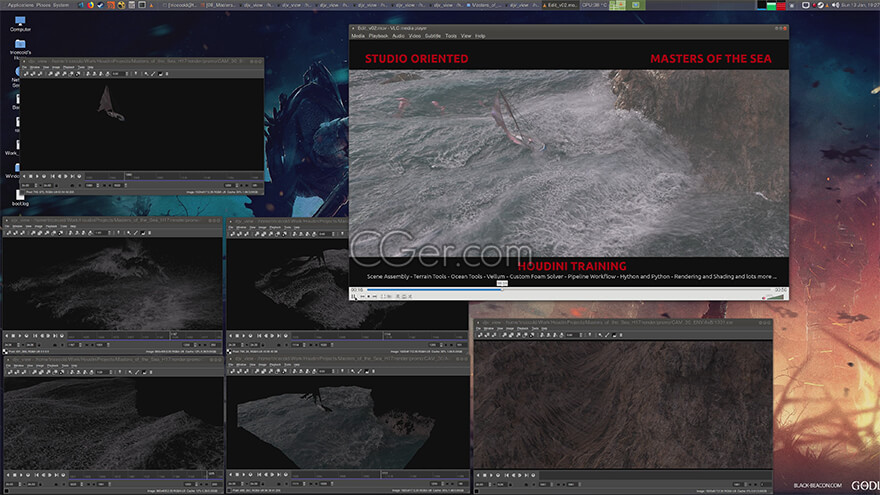Toggle the VLC playlist view
The image size is (880, 495).
[398, 296]
